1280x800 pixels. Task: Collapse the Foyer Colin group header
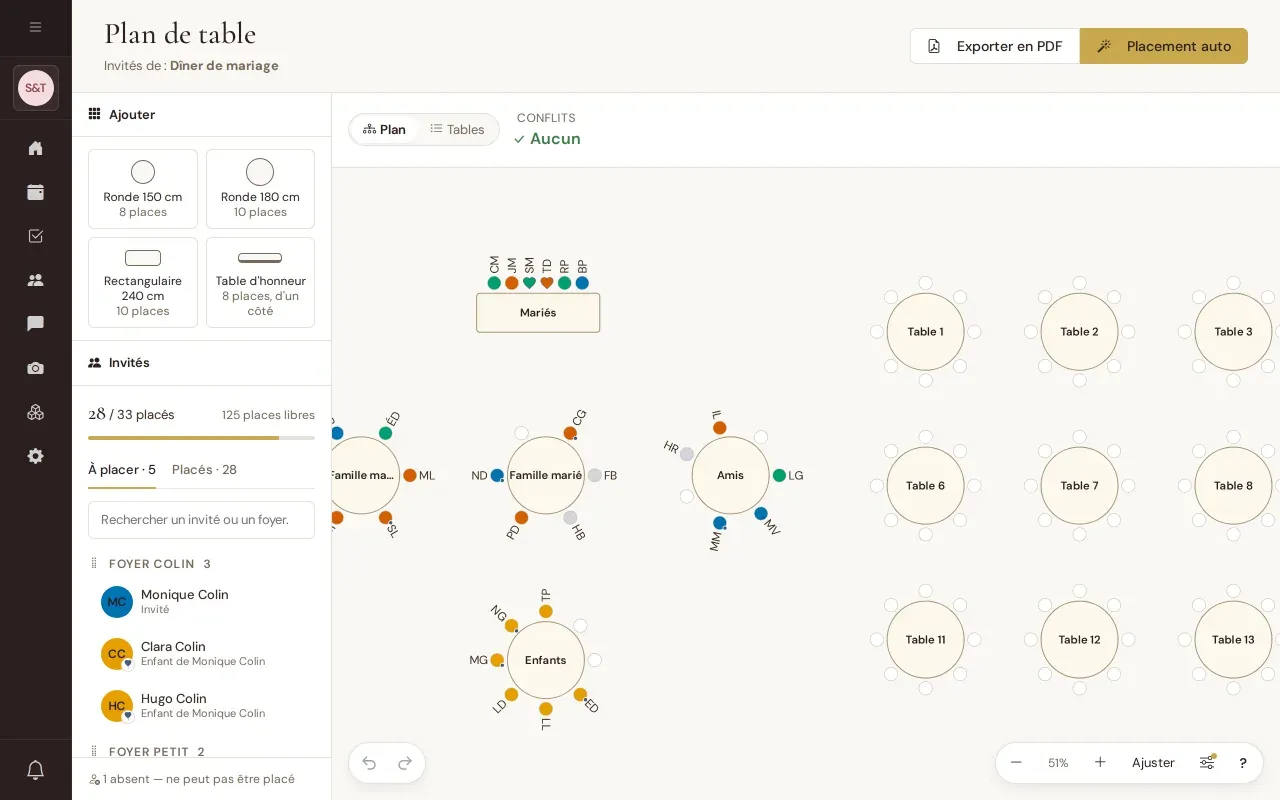[x=160, y=564]
